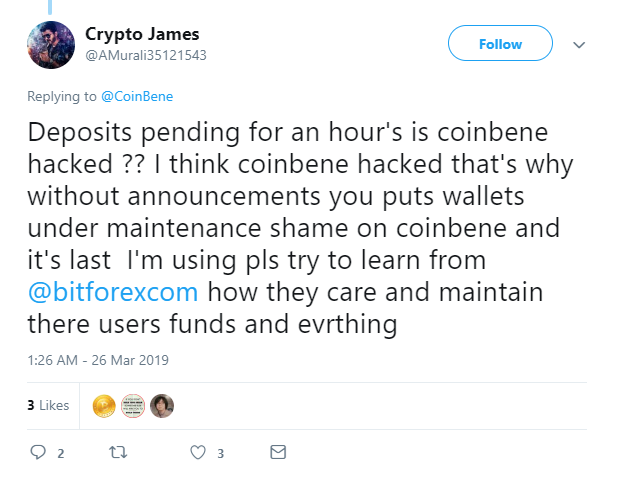Screen dimensions: 622x480
Task: Click the like count number 3
Action: coord(220,453)
